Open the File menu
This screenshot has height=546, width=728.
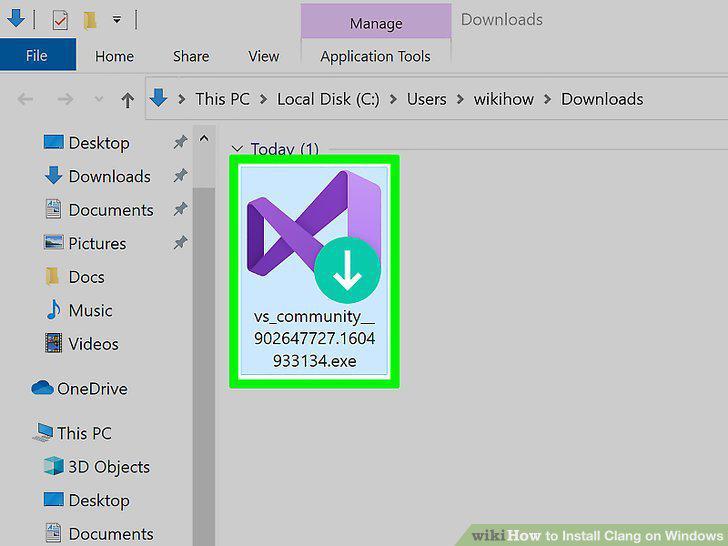[x=37, y=55]
